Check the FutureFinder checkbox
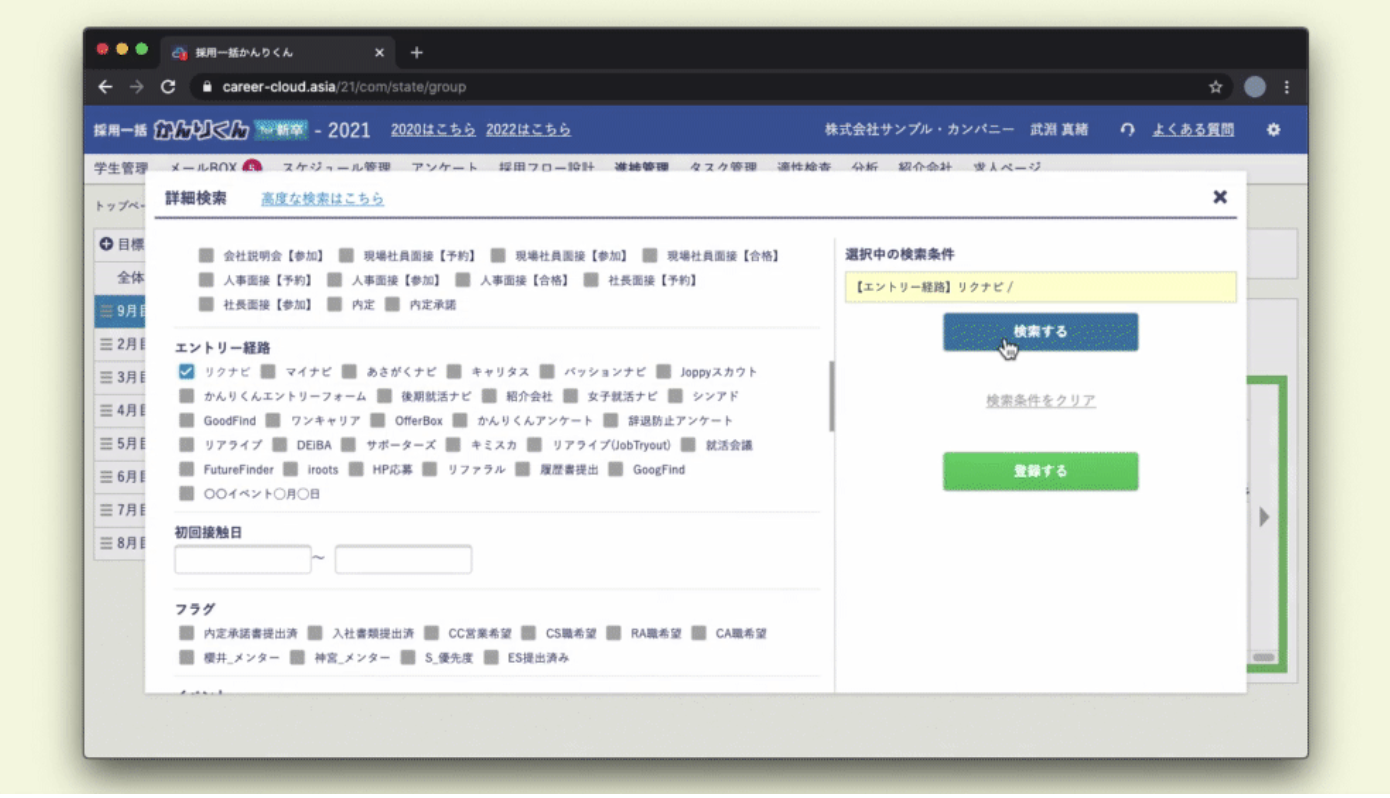 pyautogui.click(x=186, y=469)
